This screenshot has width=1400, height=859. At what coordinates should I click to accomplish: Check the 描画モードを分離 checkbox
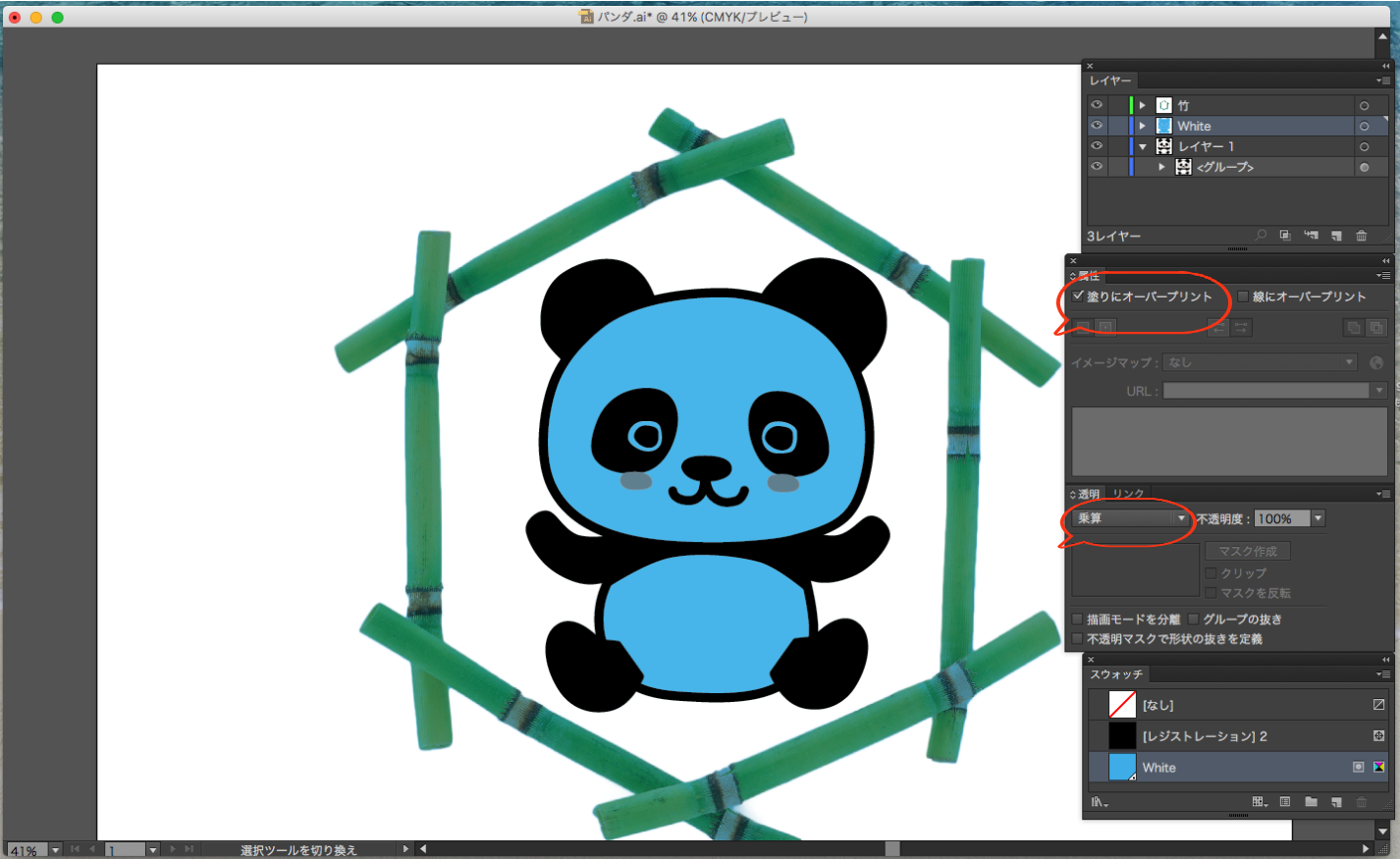click(x=1078, y=619)
